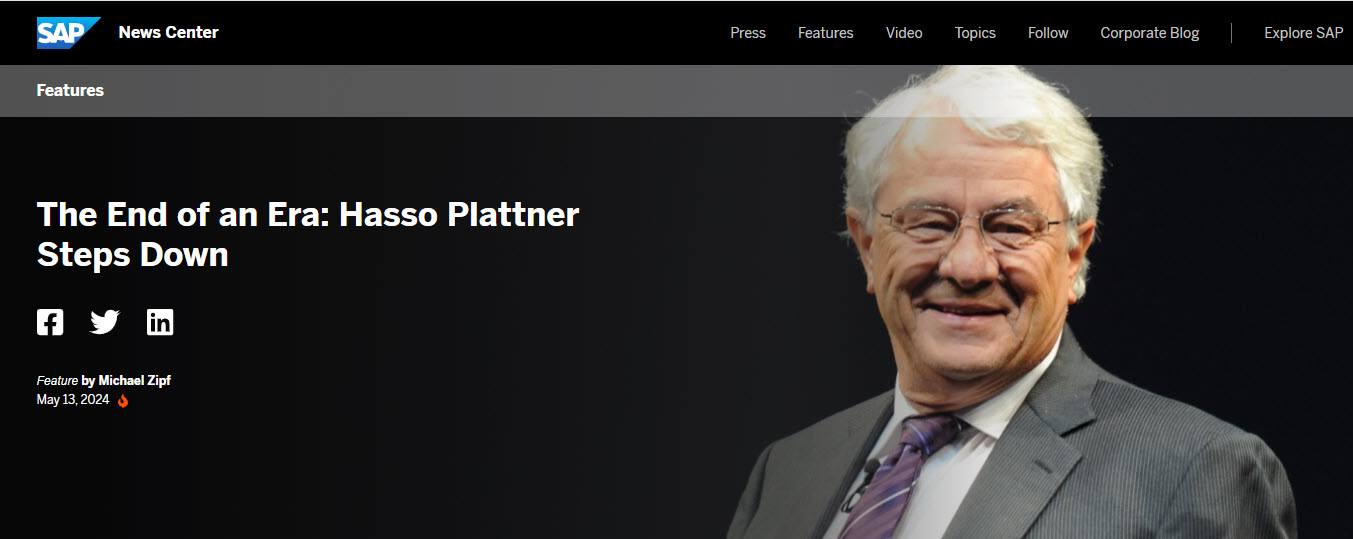Viewport: 1353px width, 539px height.
Task: Go to the Video section
Action: (x=904, y=33)
